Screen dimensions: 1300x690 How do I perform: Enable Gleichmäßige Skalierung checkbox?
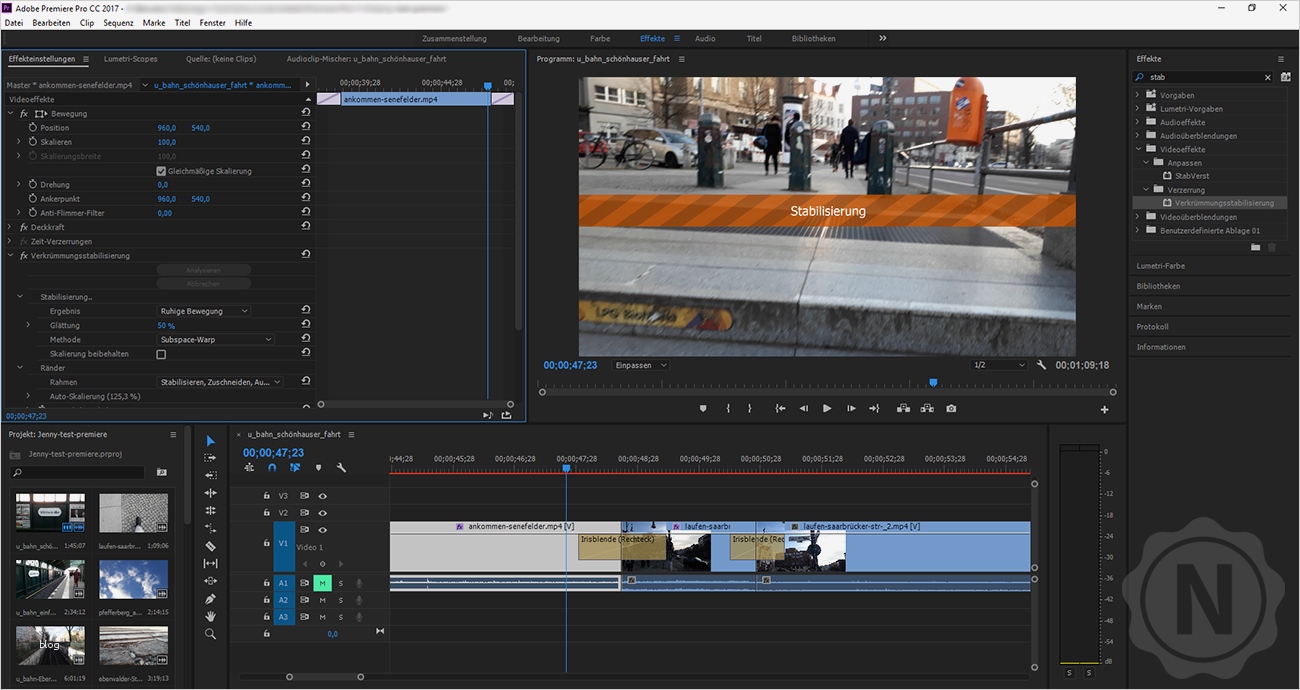161,170
